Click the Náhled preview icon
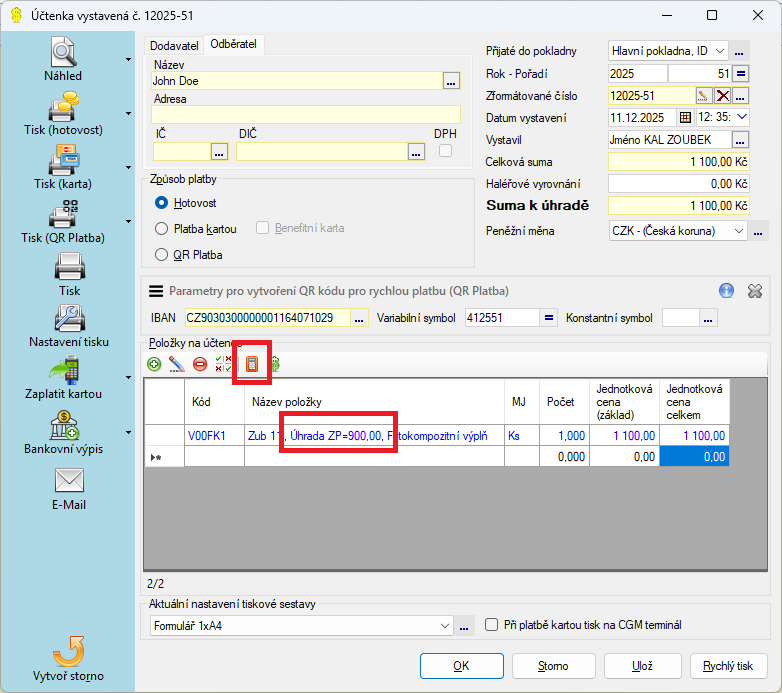 coord(63,51)
